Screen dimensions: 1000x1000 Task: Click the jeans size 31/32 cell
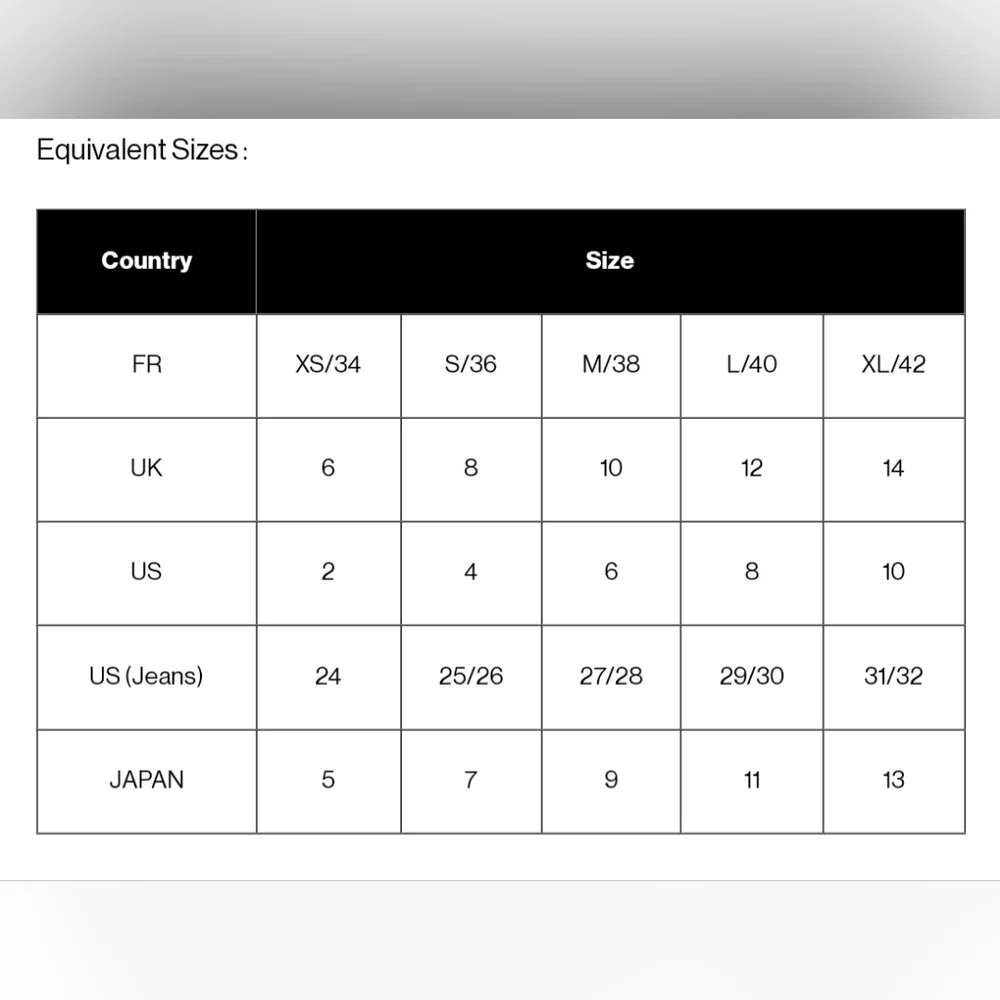(x=894, y=676)
